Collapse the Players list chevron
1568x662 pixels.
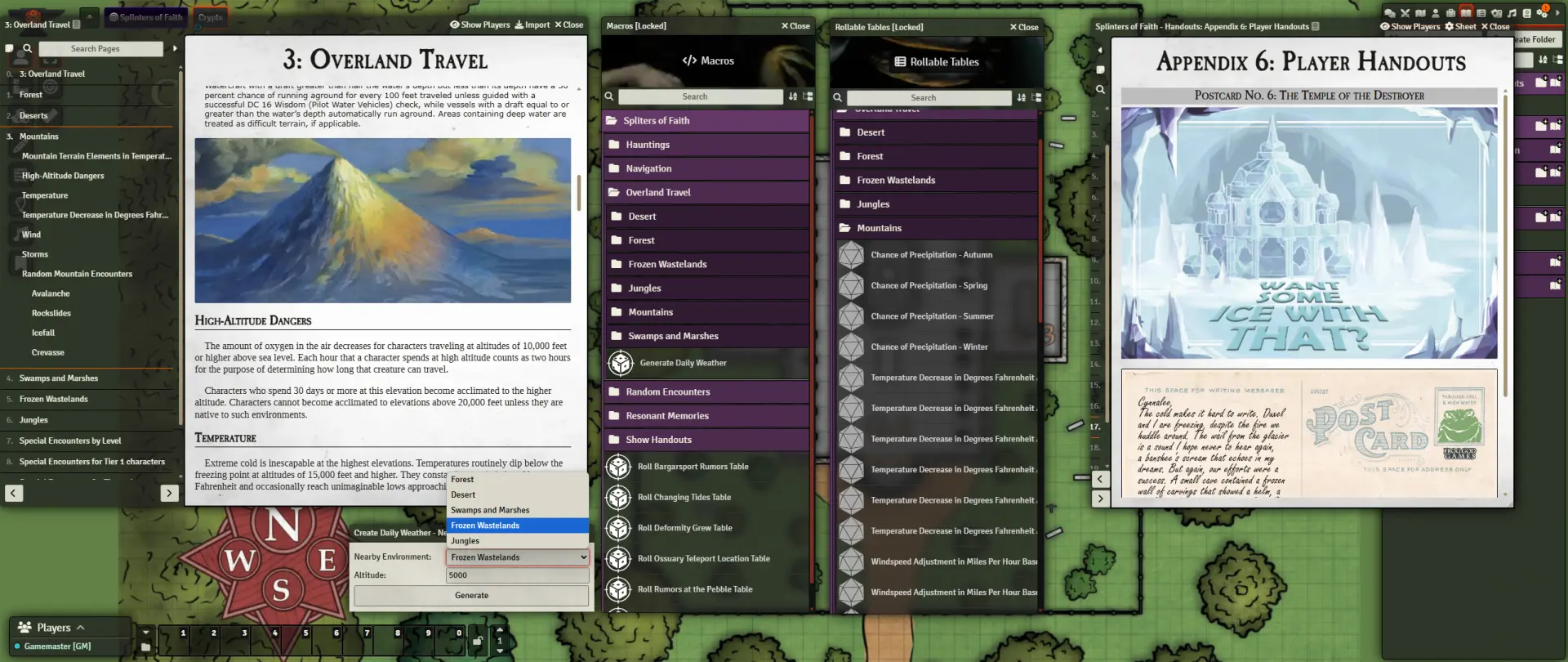tap(80, 628)
